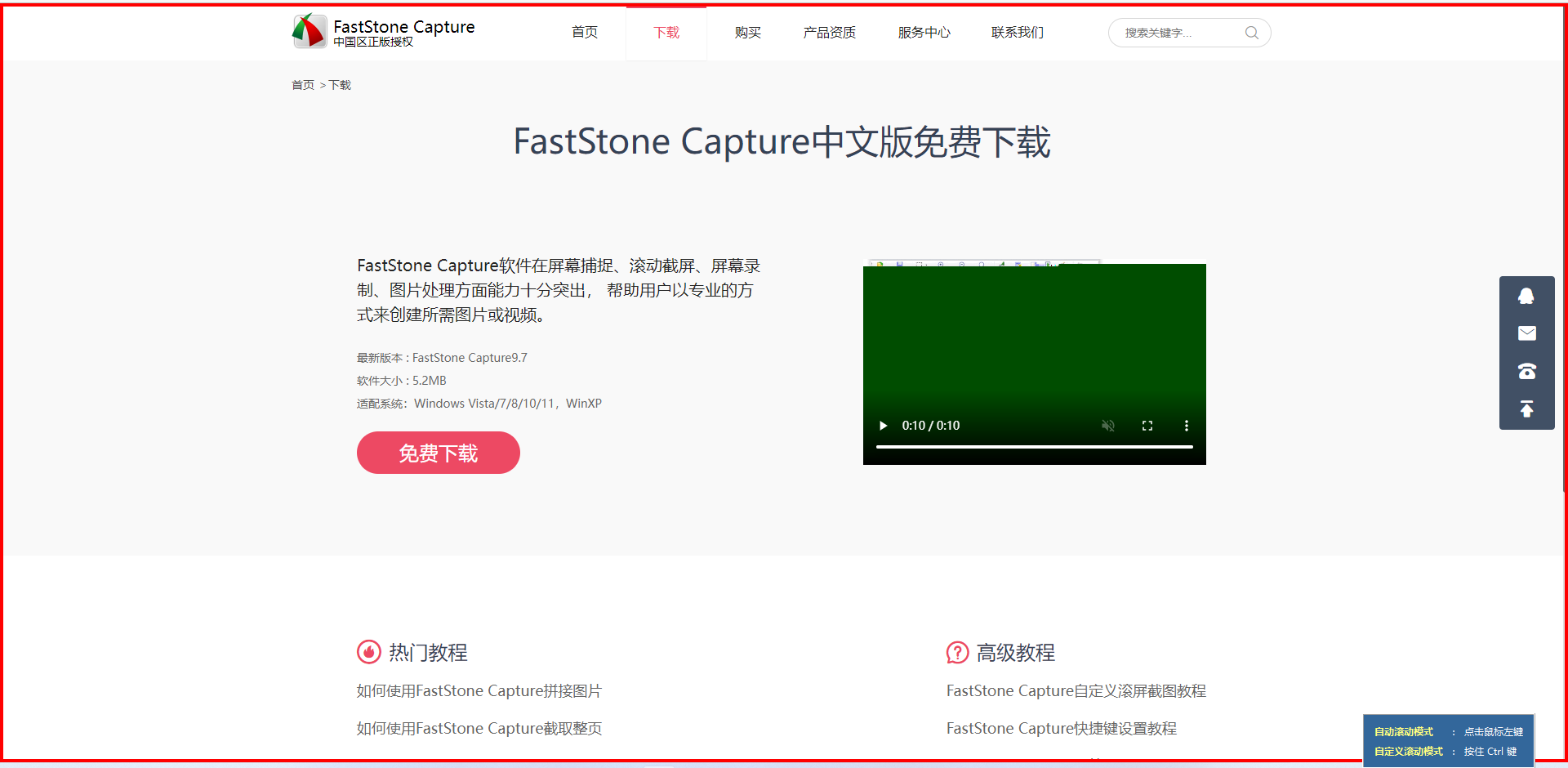The width and height of the screenshot is (1568, 768).
Task: Select the 下载 navigation tab
Action: (666, 33)
